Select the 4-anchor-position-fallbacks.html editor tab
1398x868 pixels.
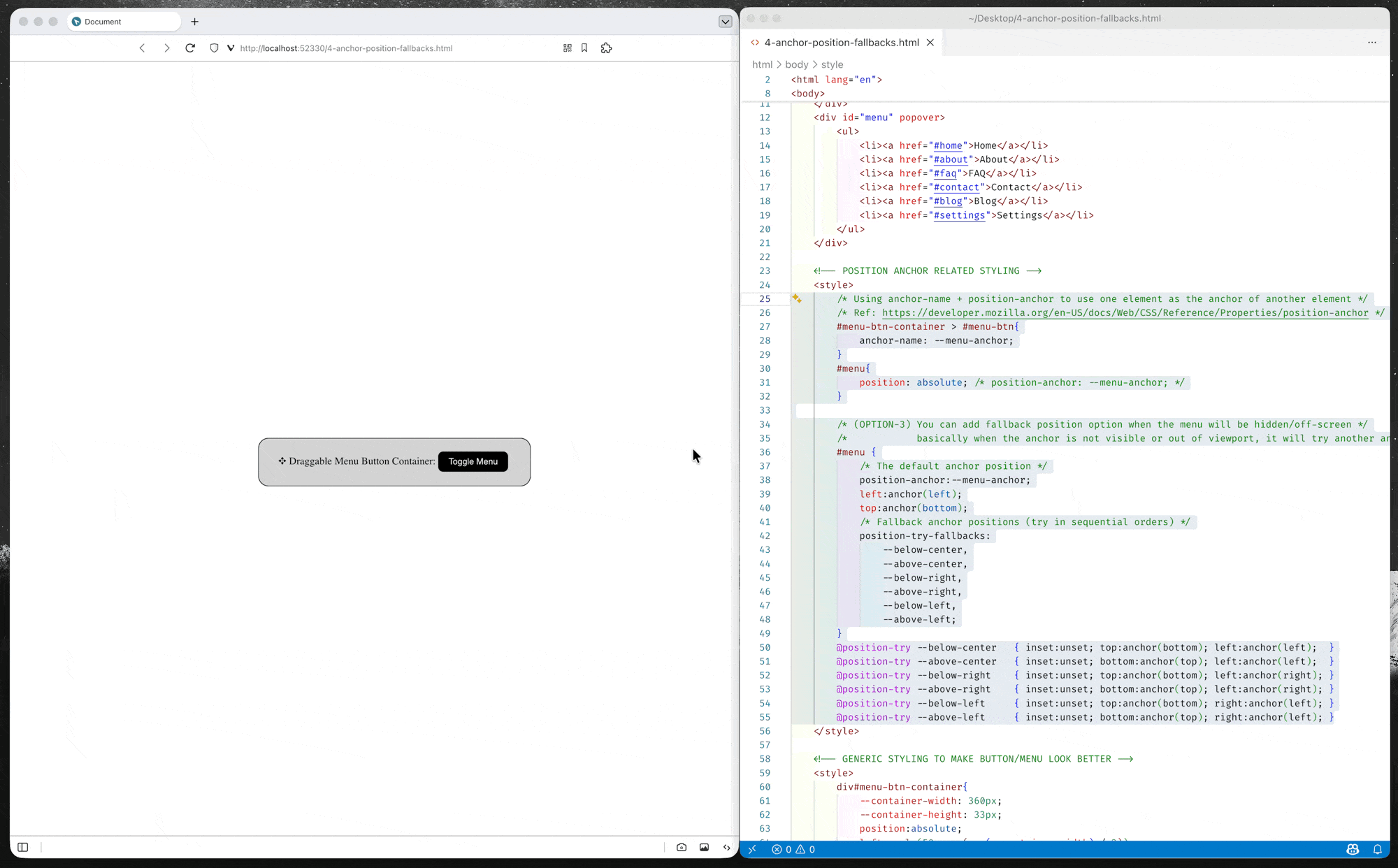click(841, 43)
